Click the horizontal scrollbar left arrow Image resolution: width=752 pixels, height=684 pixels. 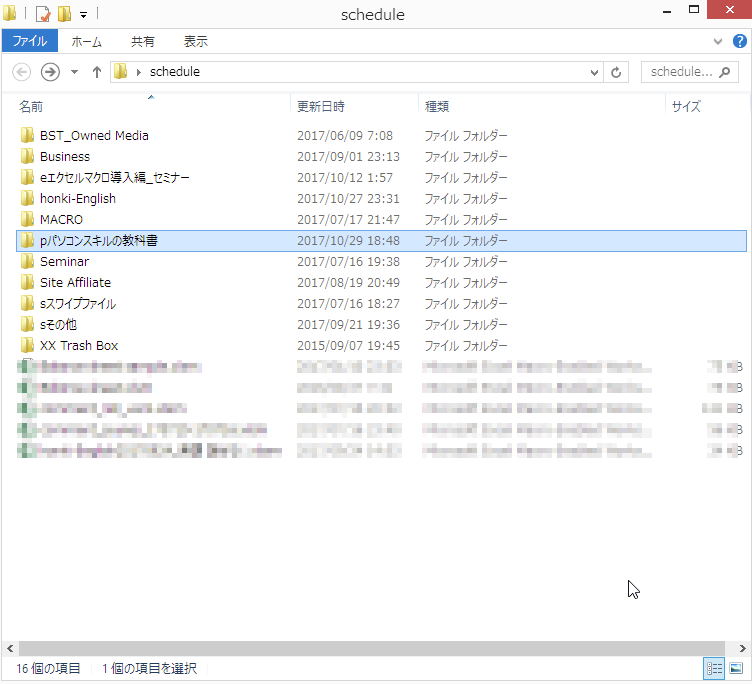point(10,649)
